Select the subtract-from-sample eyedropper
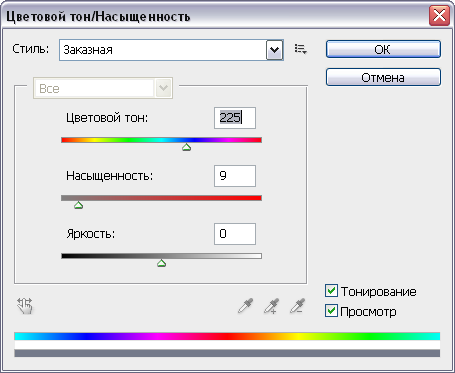The width and height of the screenshot is (455, 373). pyautogui.click(x=297, y=306)
